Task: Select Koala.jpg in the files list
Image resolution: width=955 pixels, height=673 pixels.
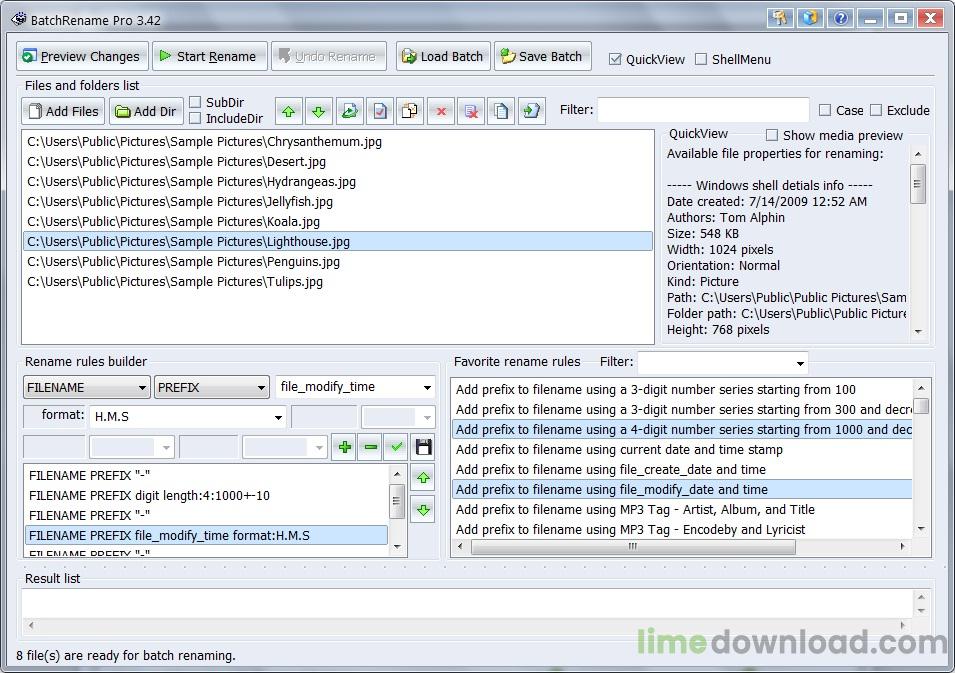Action: click(x=173, y=221)
